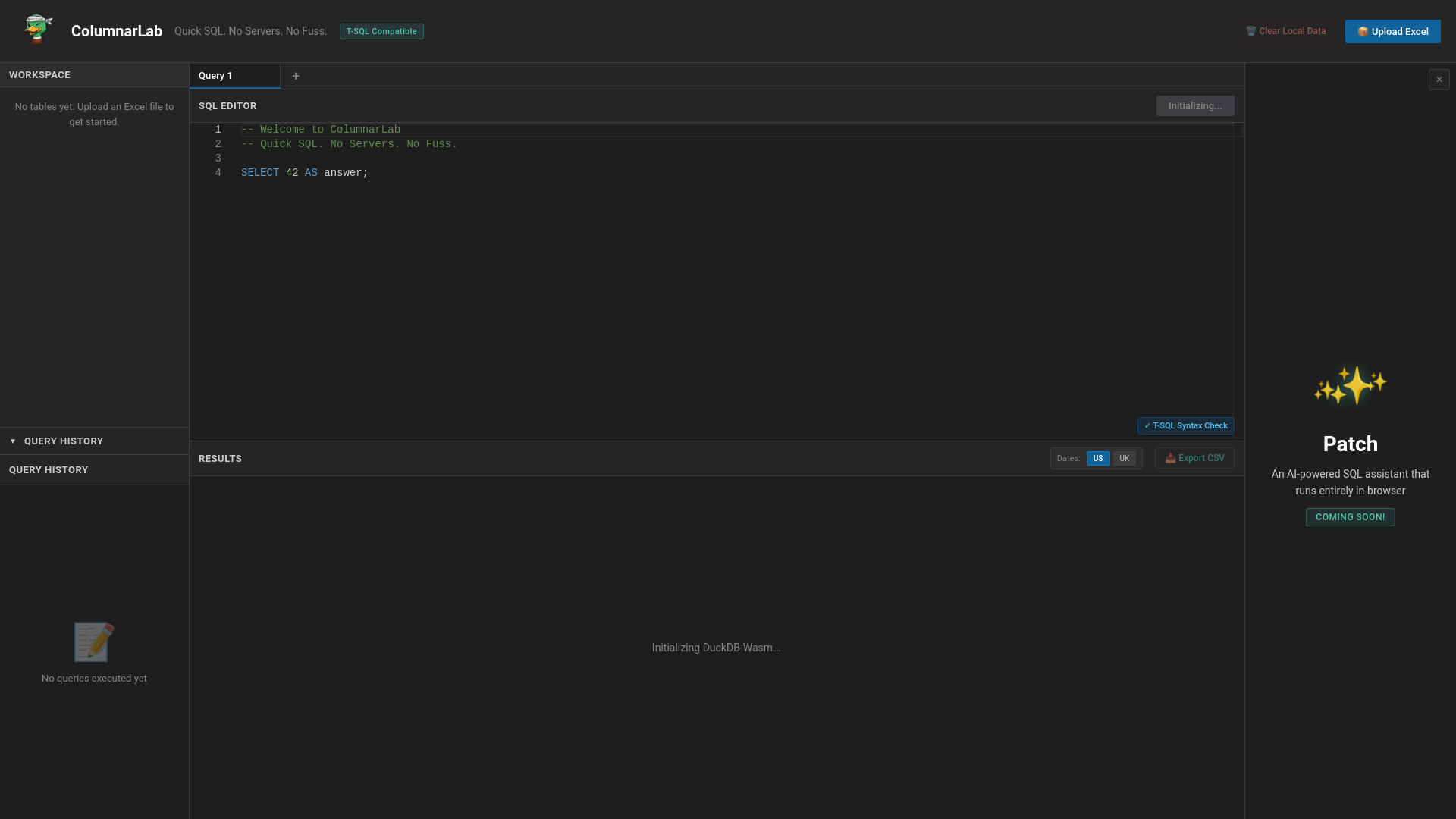Close the Patch assistant panel
The width and height of the screenshot is (1456, 819).
[x=1439, y=80]
